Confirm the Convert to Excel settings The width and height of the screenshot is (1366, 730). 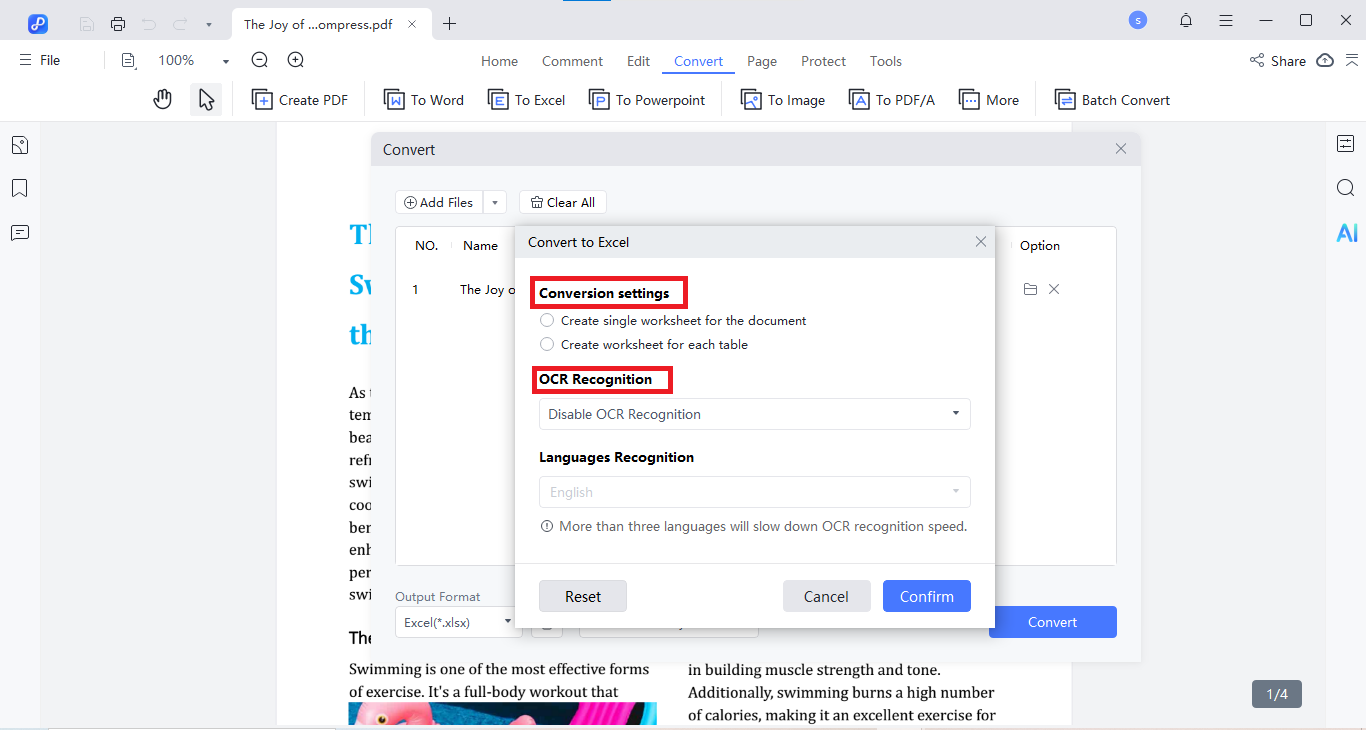[926, 595]
